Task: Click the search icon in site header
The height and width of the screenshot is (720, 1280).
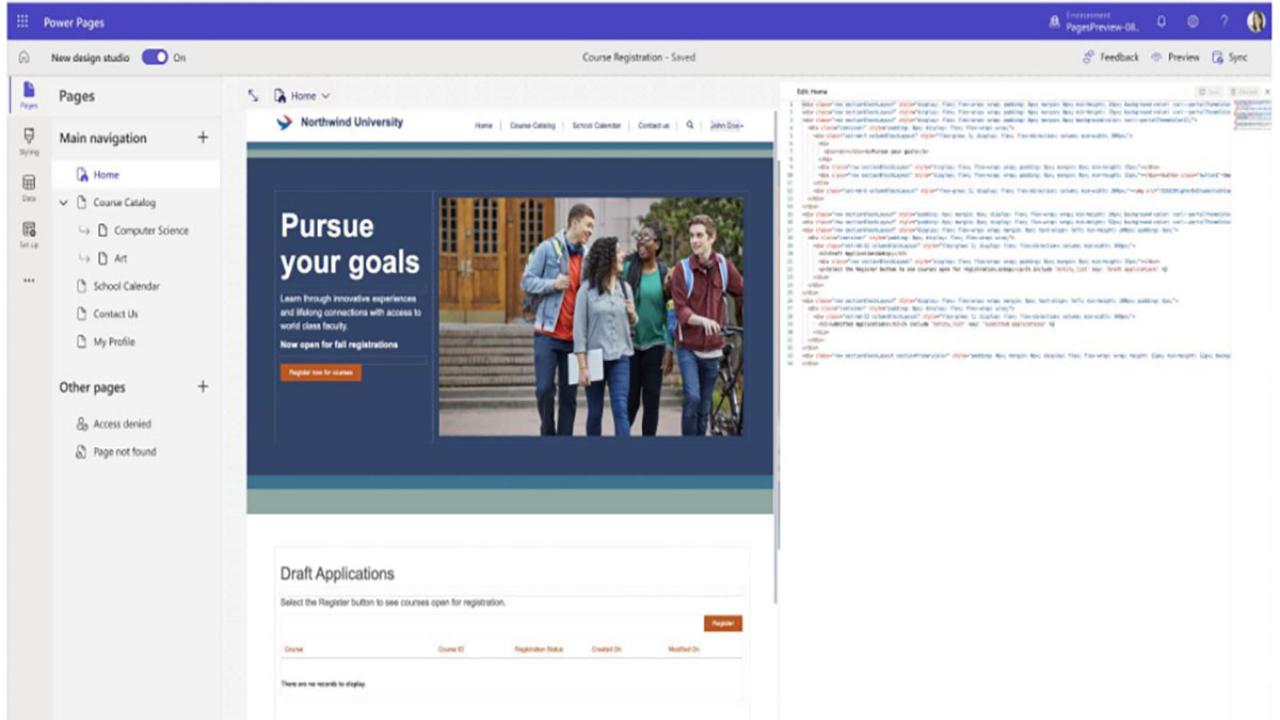Action: [690, 126]
